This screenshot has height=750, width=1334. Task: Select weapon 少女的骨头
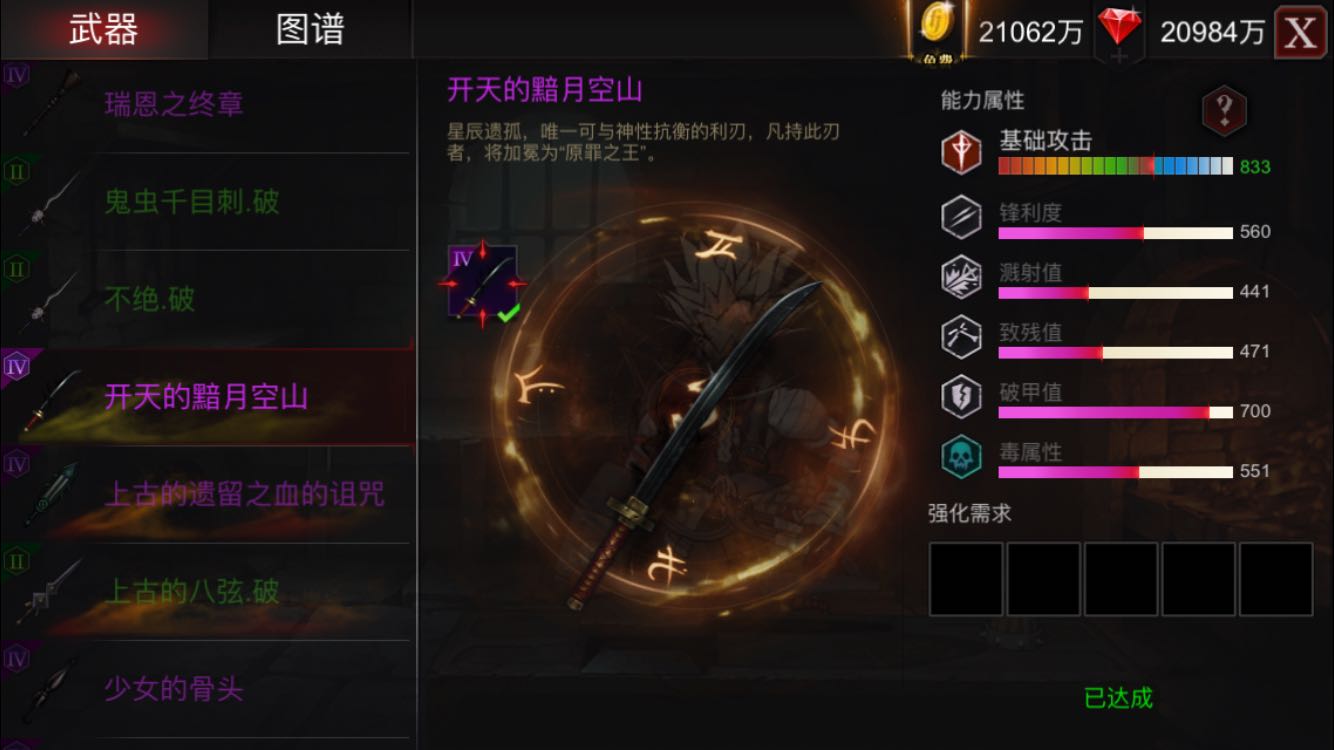pyautogui.click(x=205, y=689)
